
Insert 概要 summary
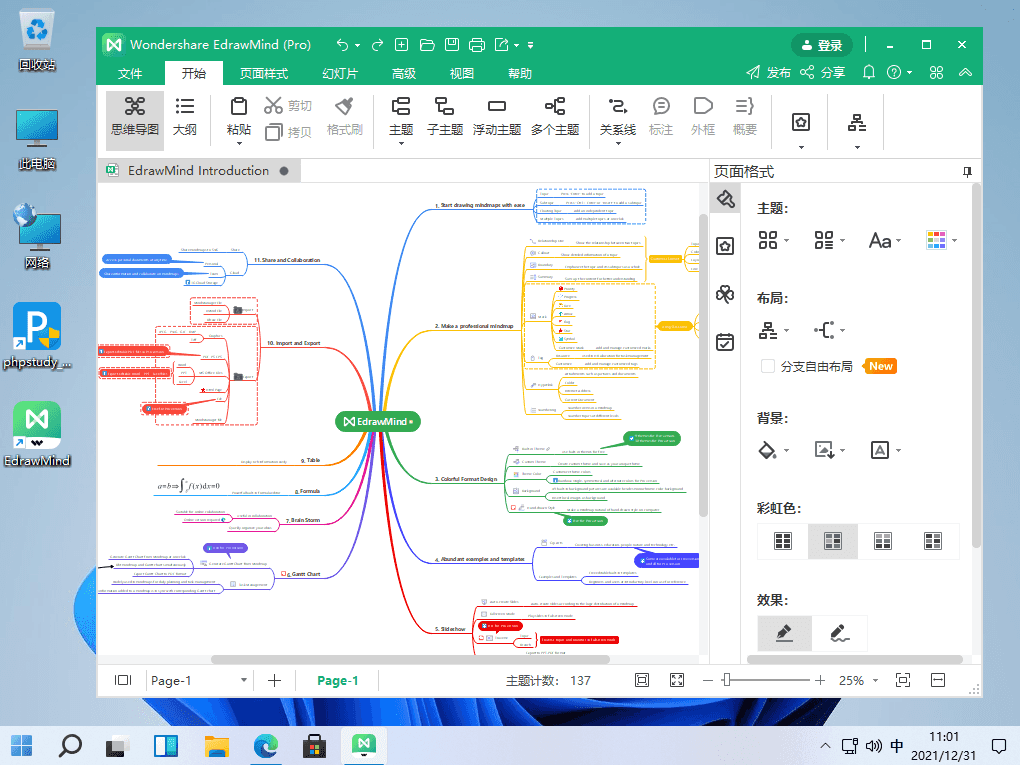coord(744,117)
